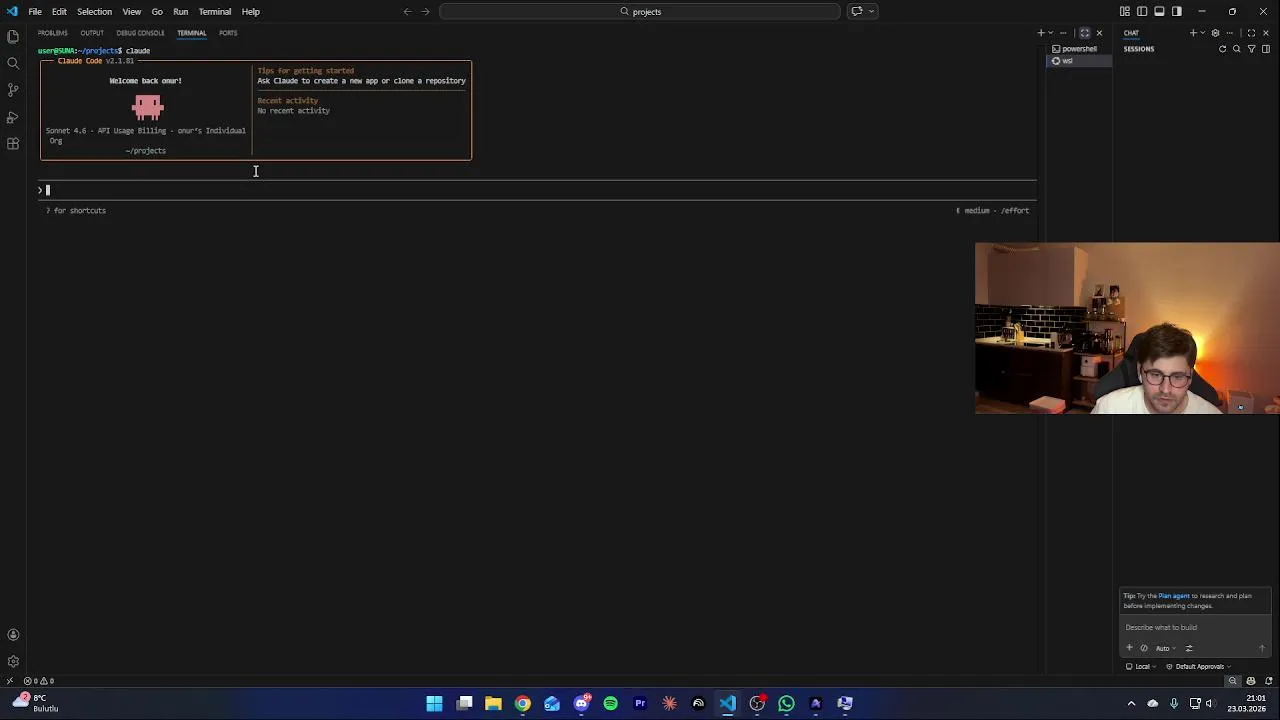Open terminal launch profile dropdown

coord(1051,33)
